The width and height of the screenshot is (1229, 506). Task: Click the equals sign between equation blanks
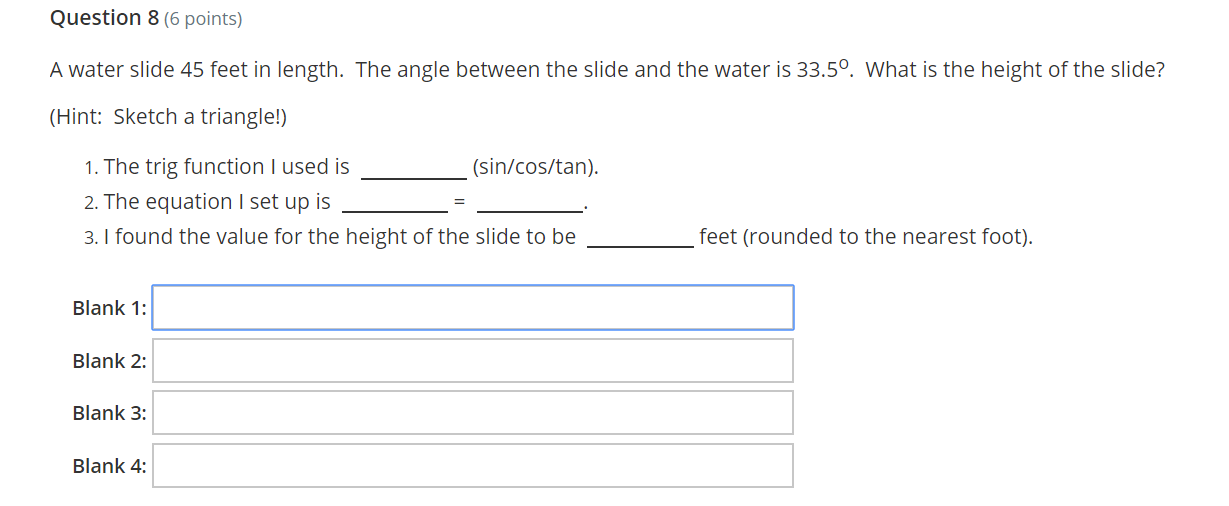[x=460, y=203]
